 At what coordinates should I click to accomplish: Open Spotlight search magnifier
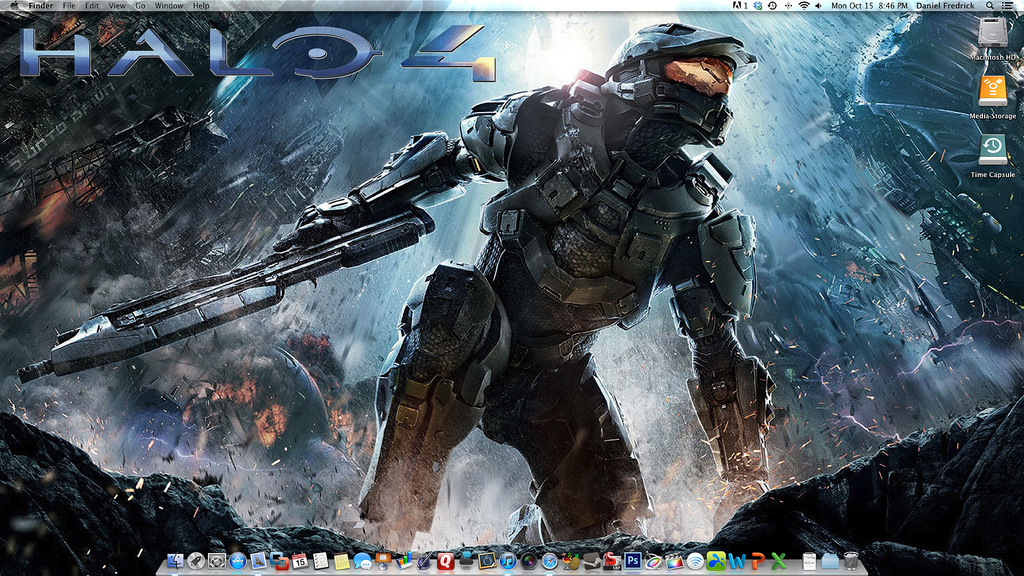click(x=990, y=5)
